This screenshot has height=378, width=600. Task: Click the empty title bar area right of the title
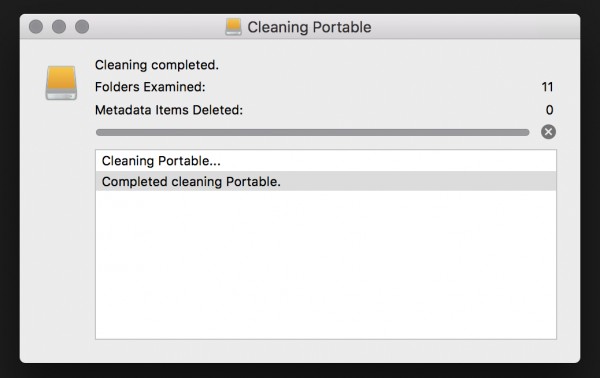tap(474, 27)
